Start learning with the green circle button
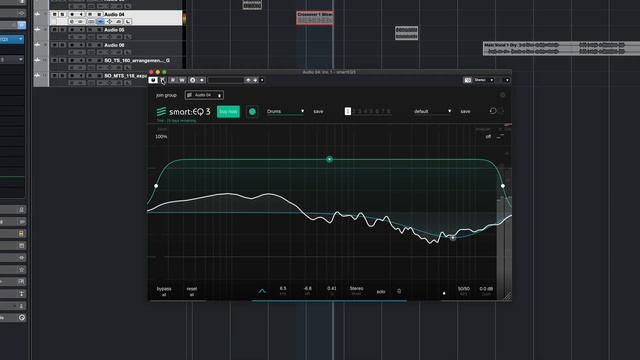The height and width of the screenshot is (360, 640). (x=252, y=111)
